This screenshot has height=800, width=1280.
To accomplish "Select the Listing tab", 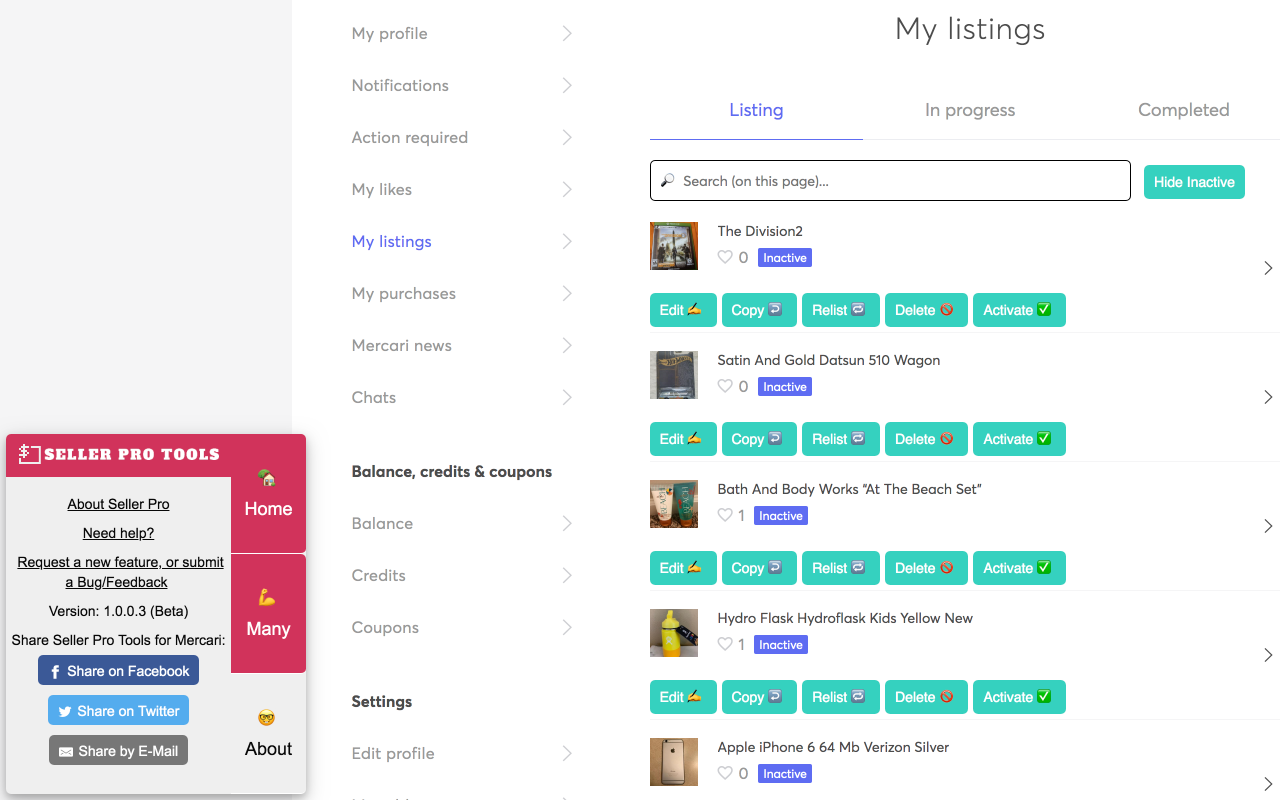I will [756, 110].
